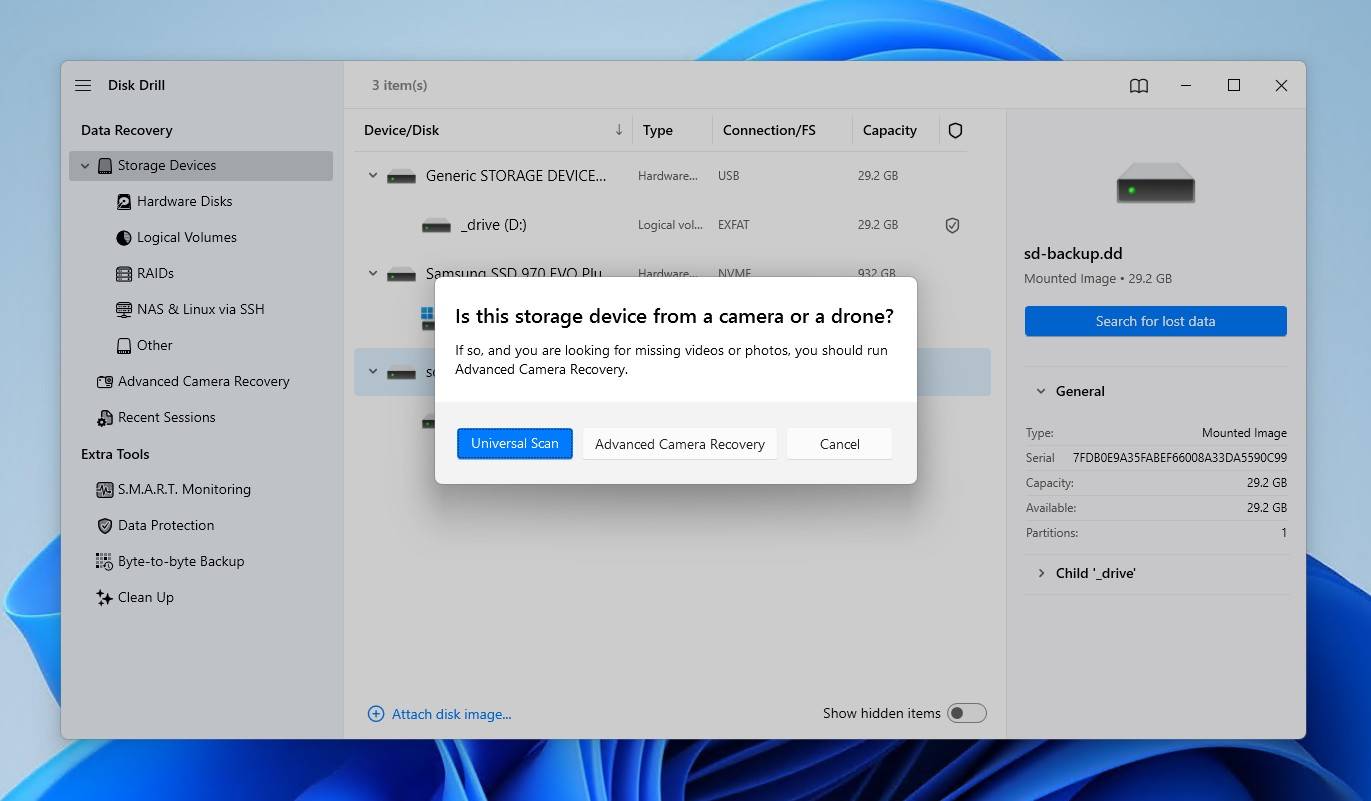
Task: Click Attach disk image link
Action: [x=450, y=714]
